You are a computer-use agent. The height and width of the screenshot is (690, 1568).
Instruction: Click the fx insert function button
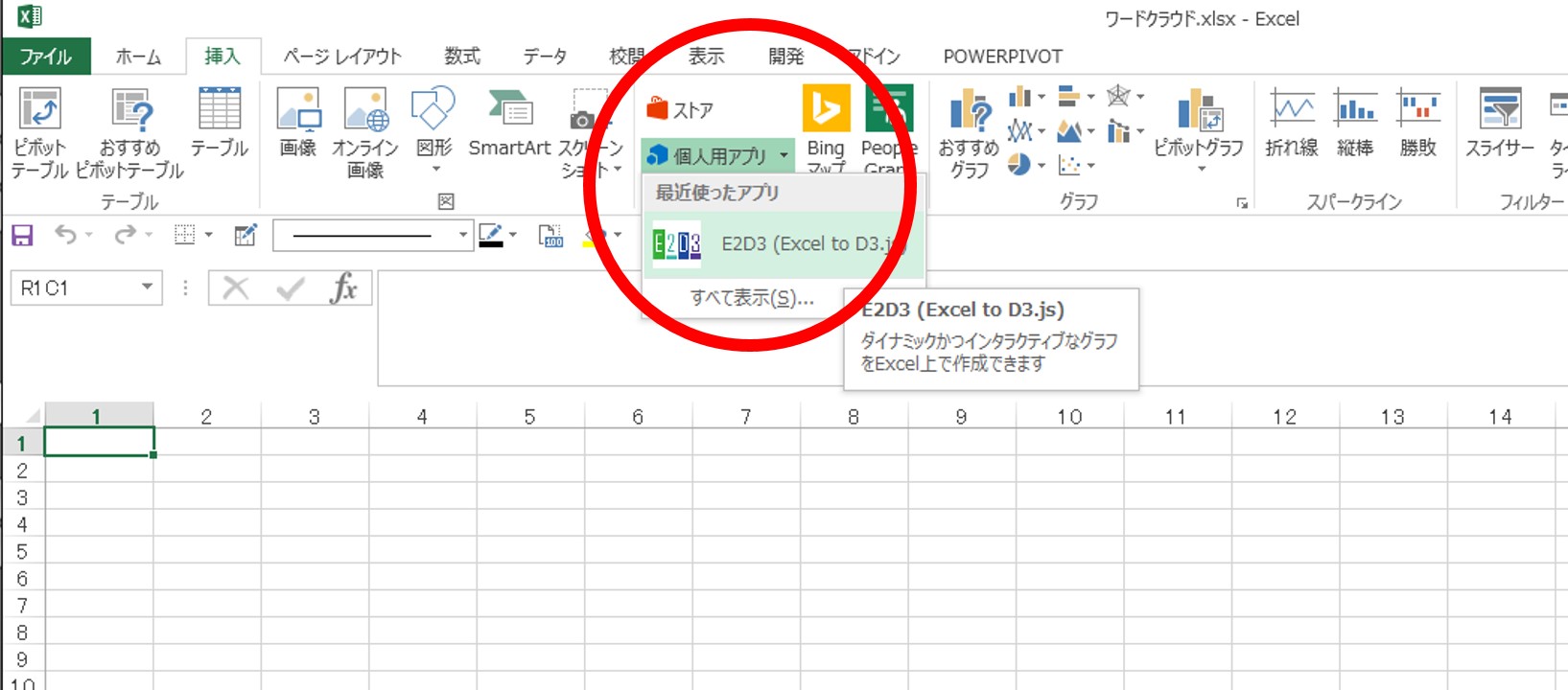[x=343, y=287]
